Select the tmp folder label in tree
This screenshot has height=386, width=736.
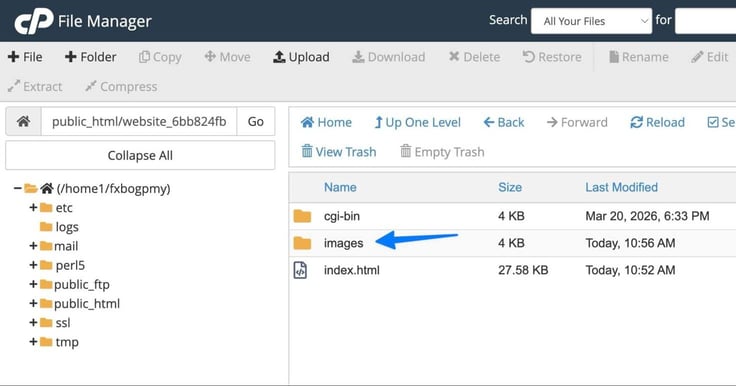[x=67, y=342]
